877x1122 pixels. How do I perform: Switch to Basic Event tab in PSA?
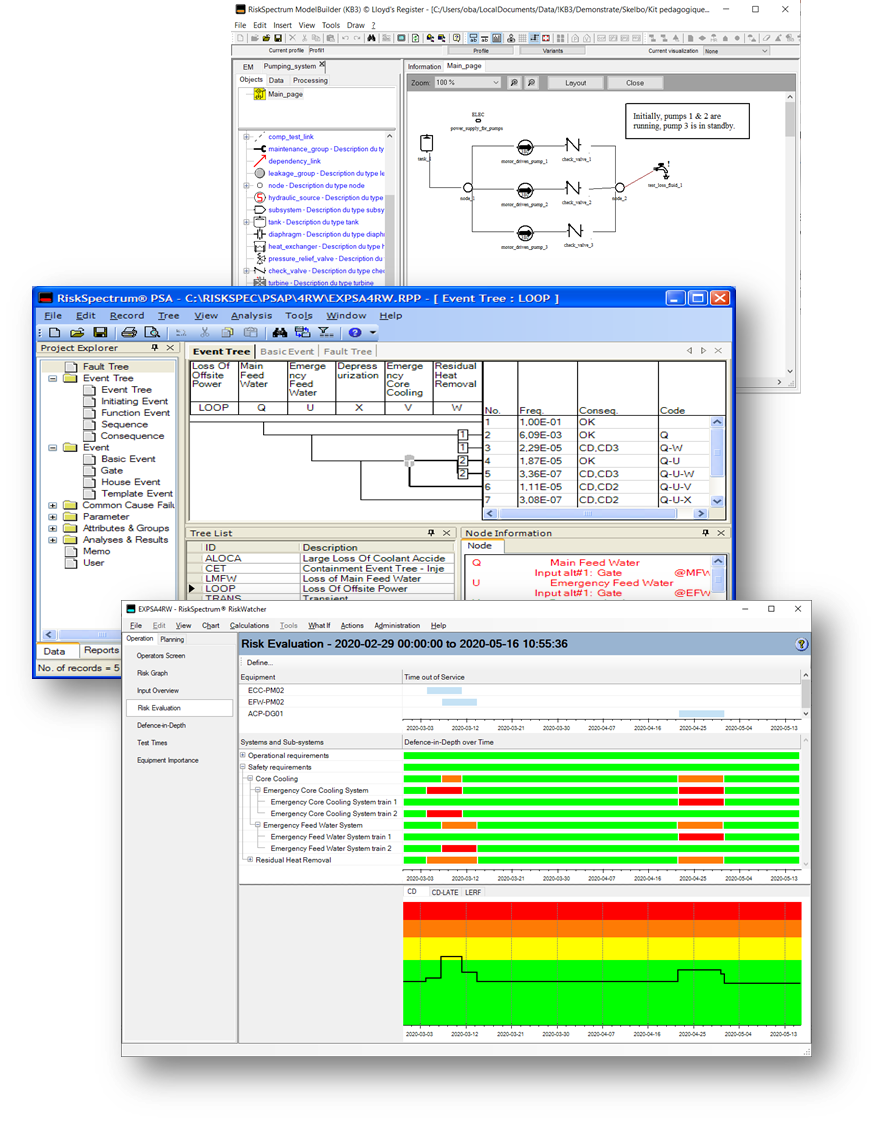[x=287, y=351]
